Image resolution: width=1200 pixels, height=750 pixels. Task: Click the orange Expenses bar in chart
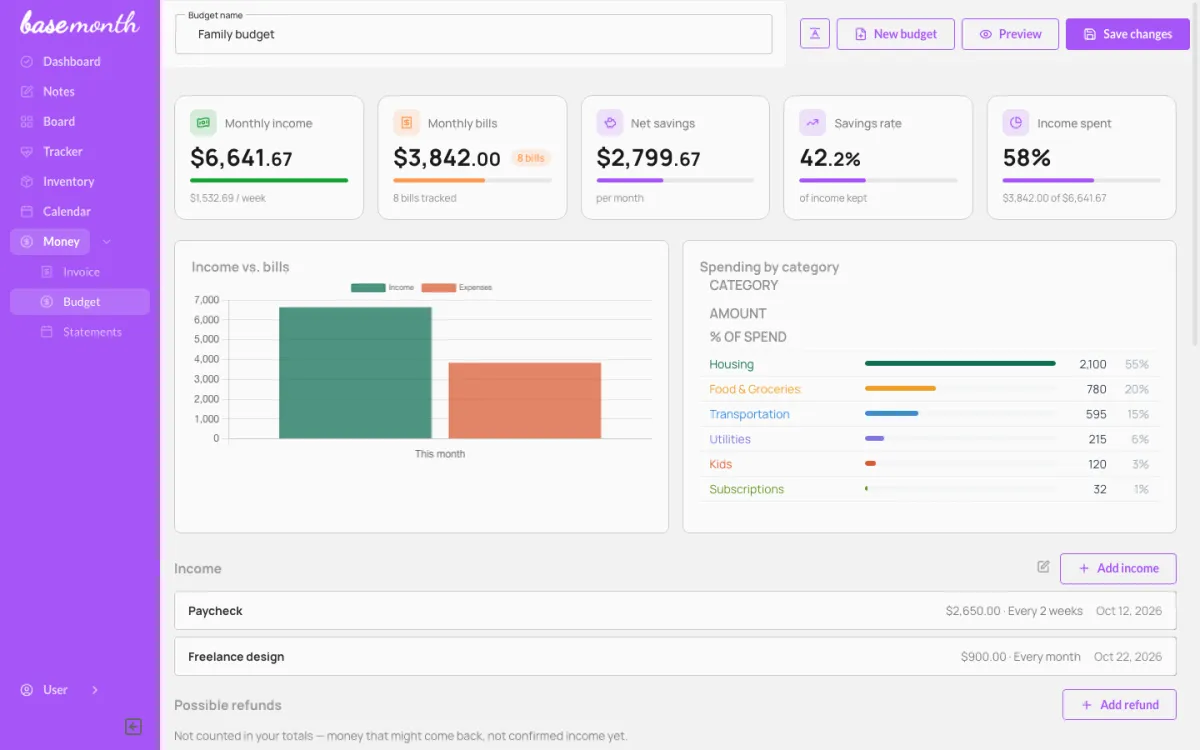525,401
